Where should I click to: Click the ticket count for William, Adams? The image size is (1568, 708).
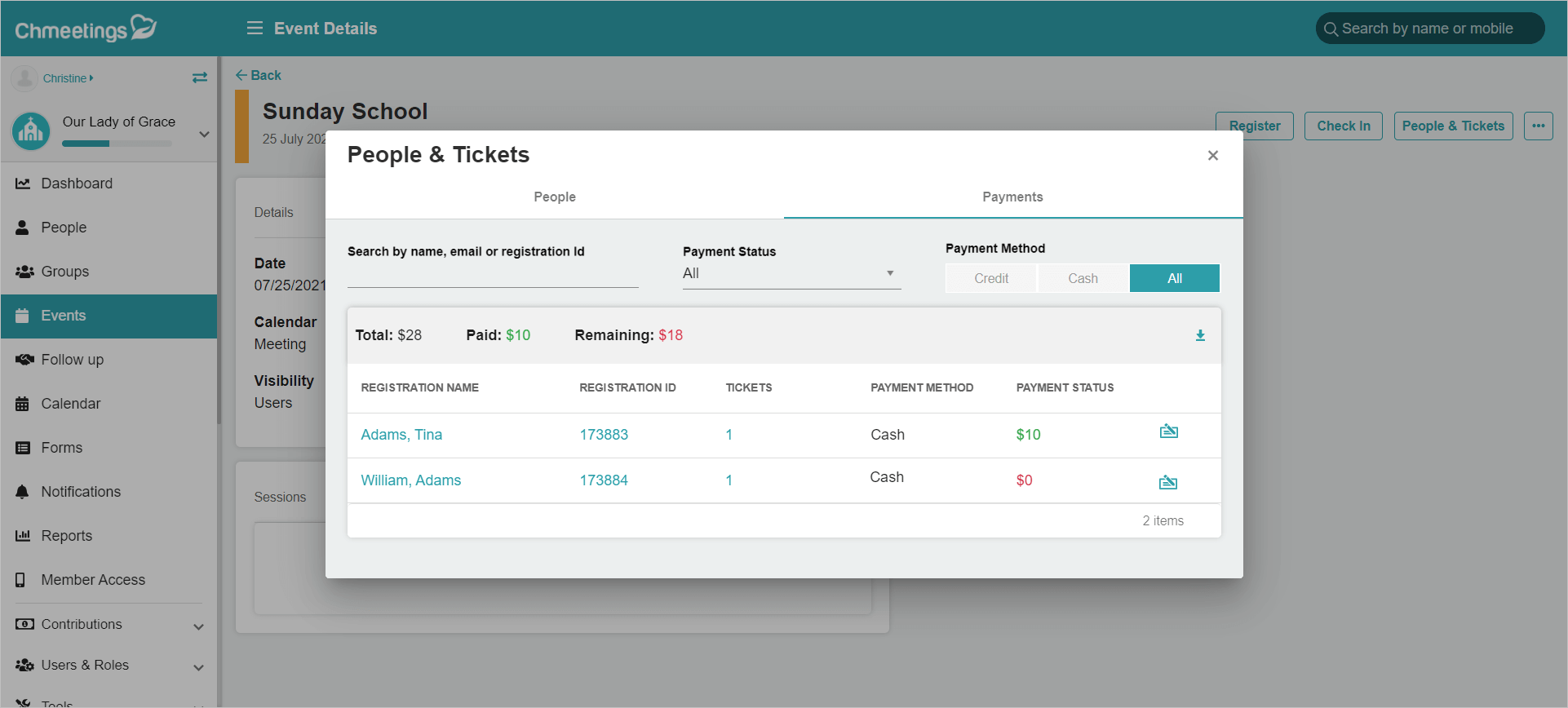pyautogui.click(x=729, y=480)
